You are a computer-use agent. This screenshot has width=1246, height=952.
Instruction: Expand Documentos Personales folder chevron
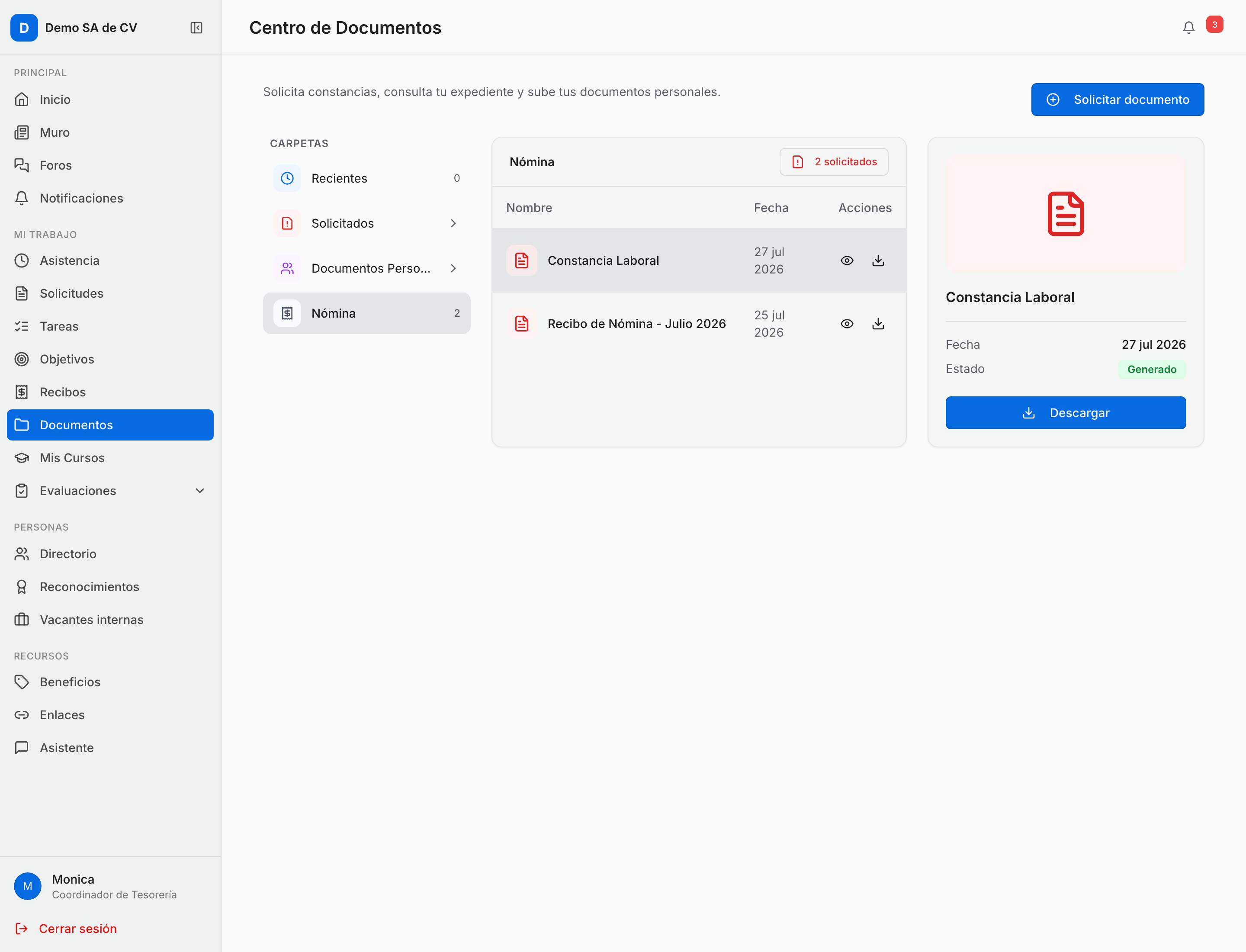click(453, 269)
